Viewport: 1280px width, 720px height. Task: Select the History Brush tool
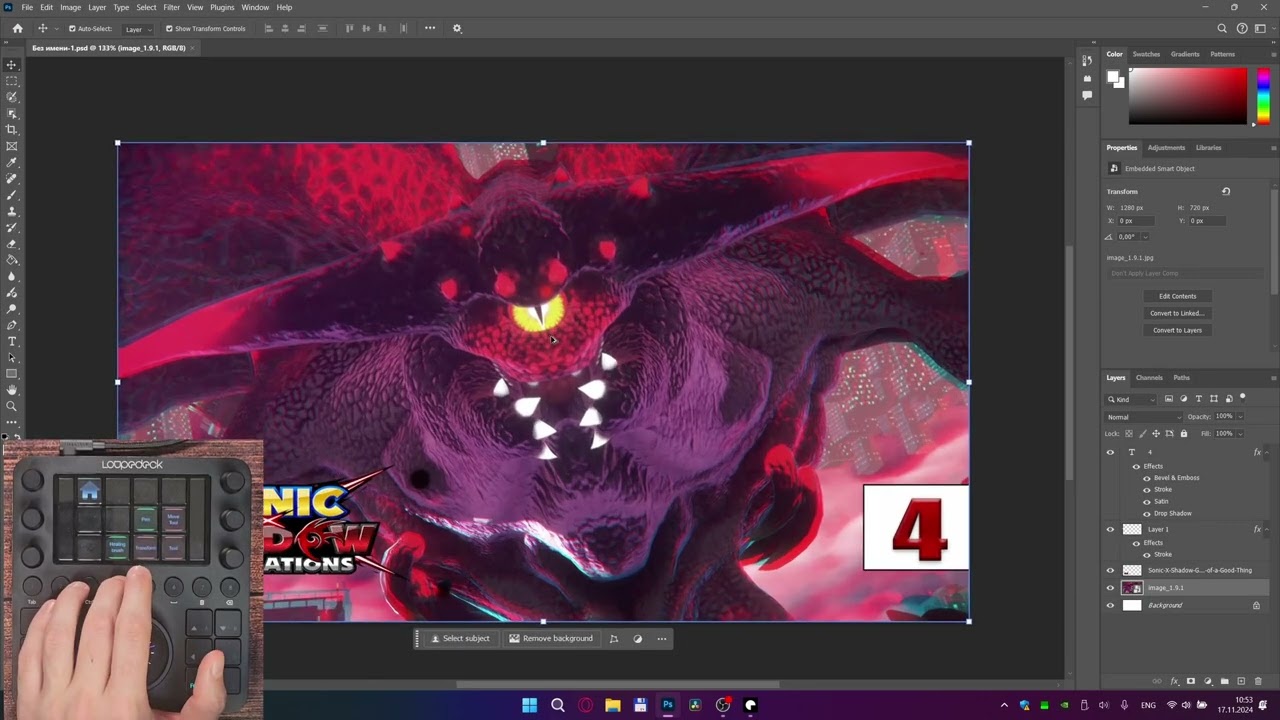[12, 227]
